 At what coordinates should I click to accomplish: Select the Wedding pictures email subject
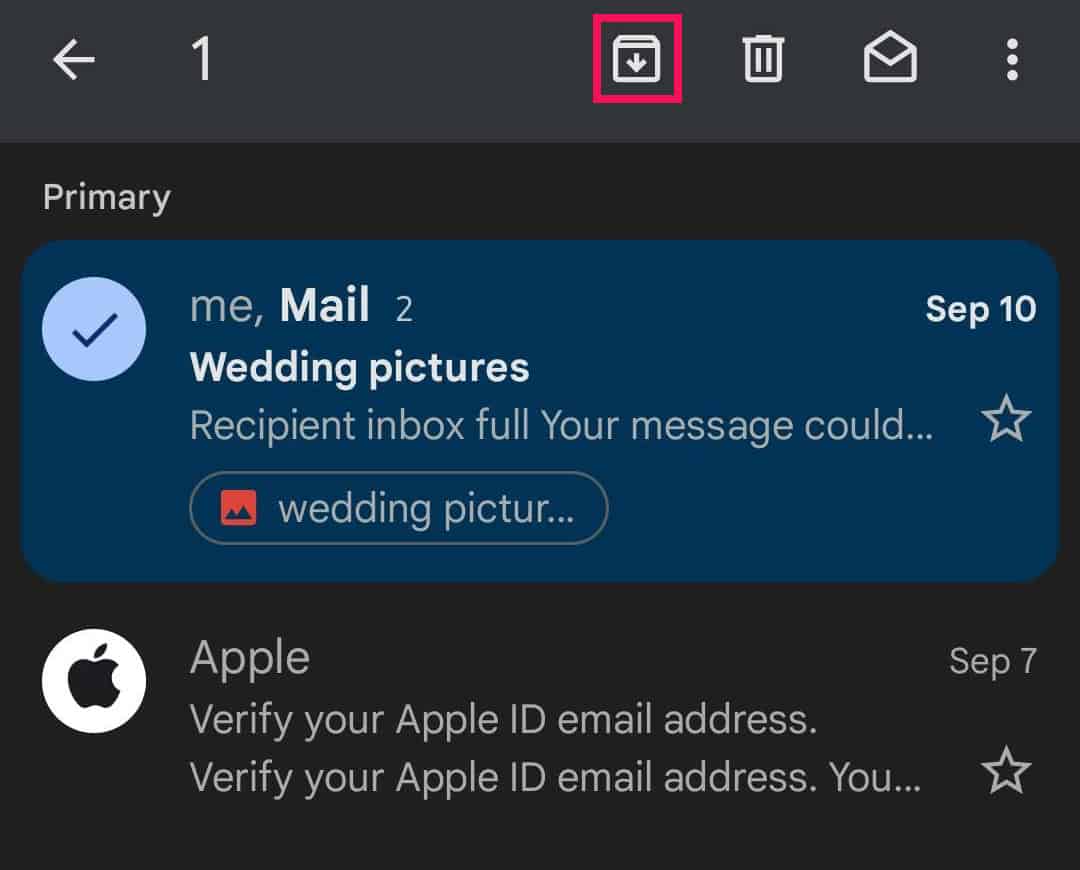pyautogui.click(x=359, y=367)
